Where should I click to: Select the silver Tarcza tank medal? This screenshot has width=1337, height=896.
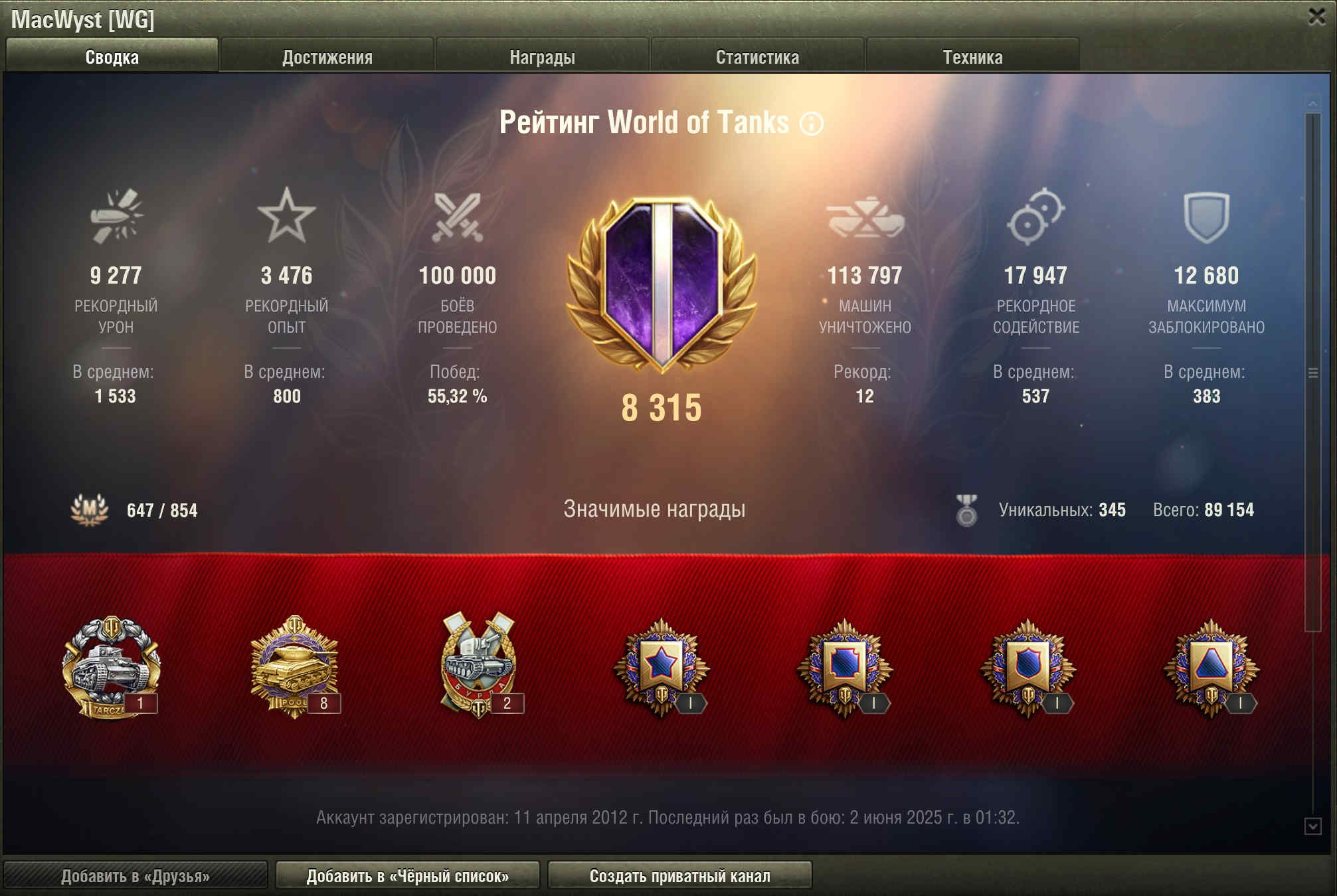click(x=110, y=667)
